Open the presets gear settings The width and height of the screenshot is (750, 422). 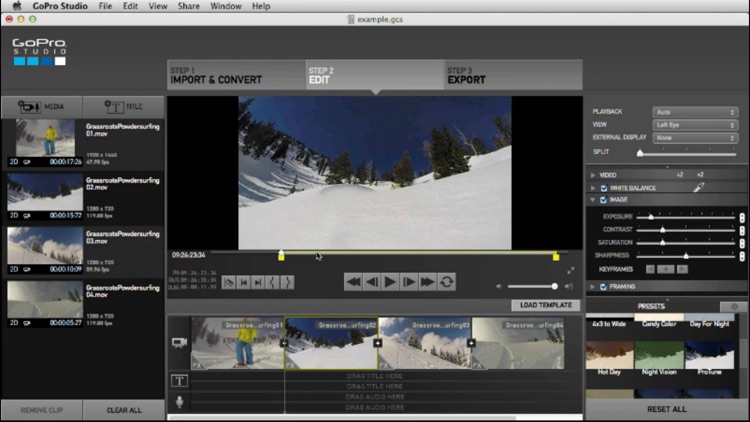tap(734, 306)
